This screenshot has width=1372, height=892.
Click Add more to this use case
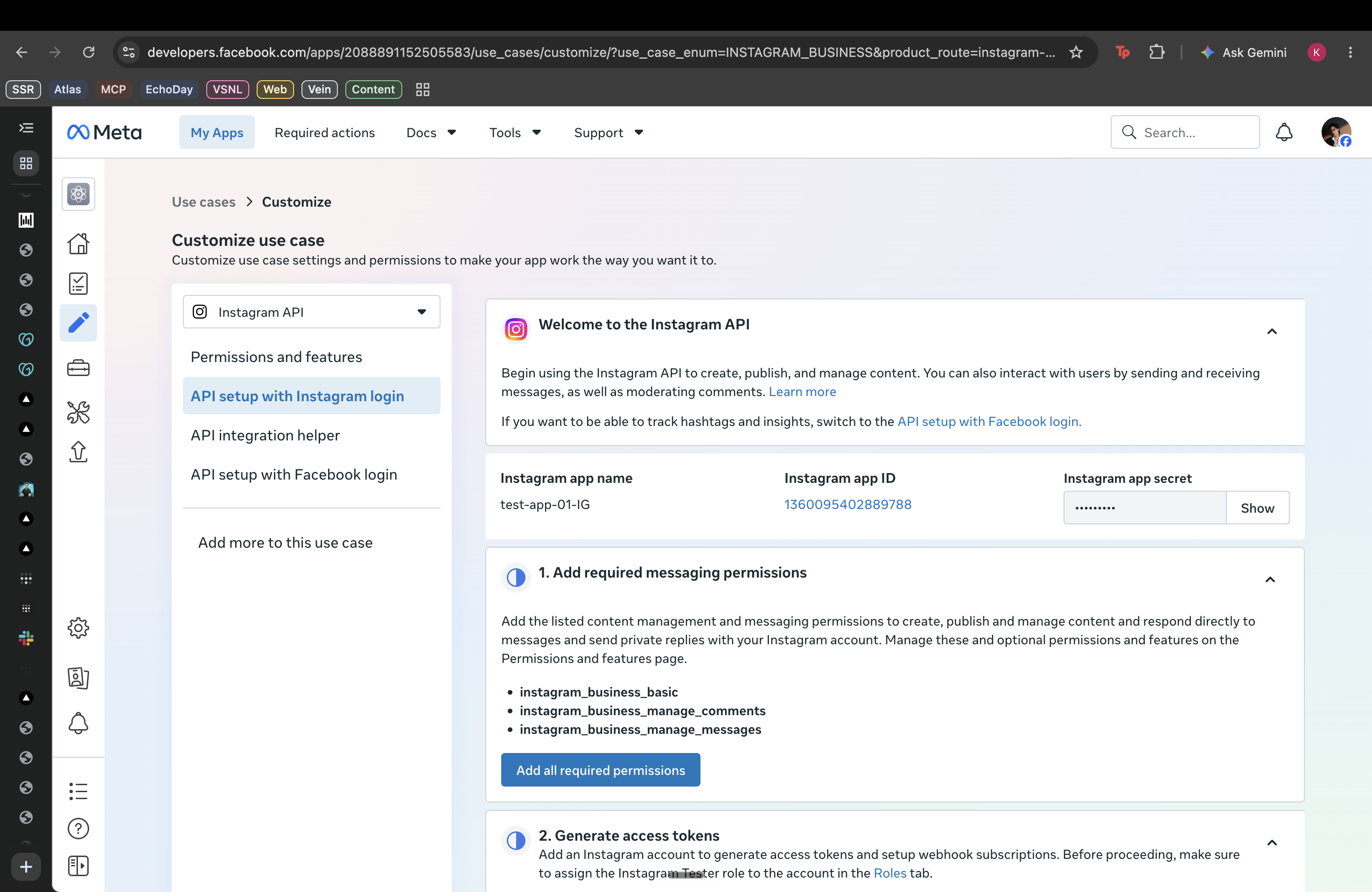click(x=285, y=543)
